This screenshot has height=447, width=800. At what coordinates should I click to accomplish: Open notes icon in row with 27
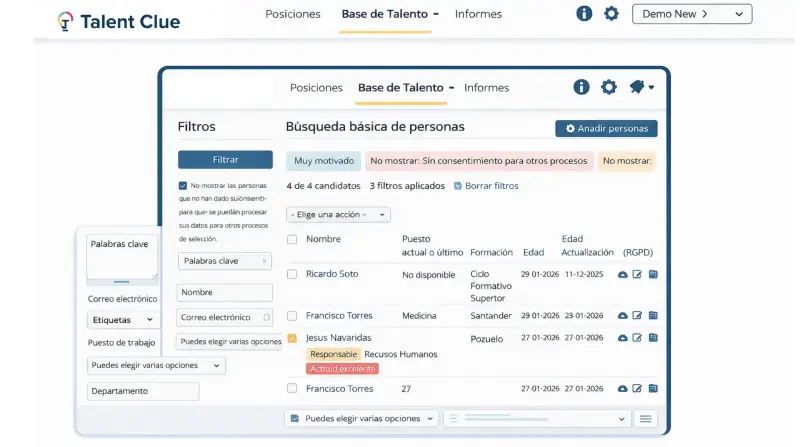tap(653, 388)
